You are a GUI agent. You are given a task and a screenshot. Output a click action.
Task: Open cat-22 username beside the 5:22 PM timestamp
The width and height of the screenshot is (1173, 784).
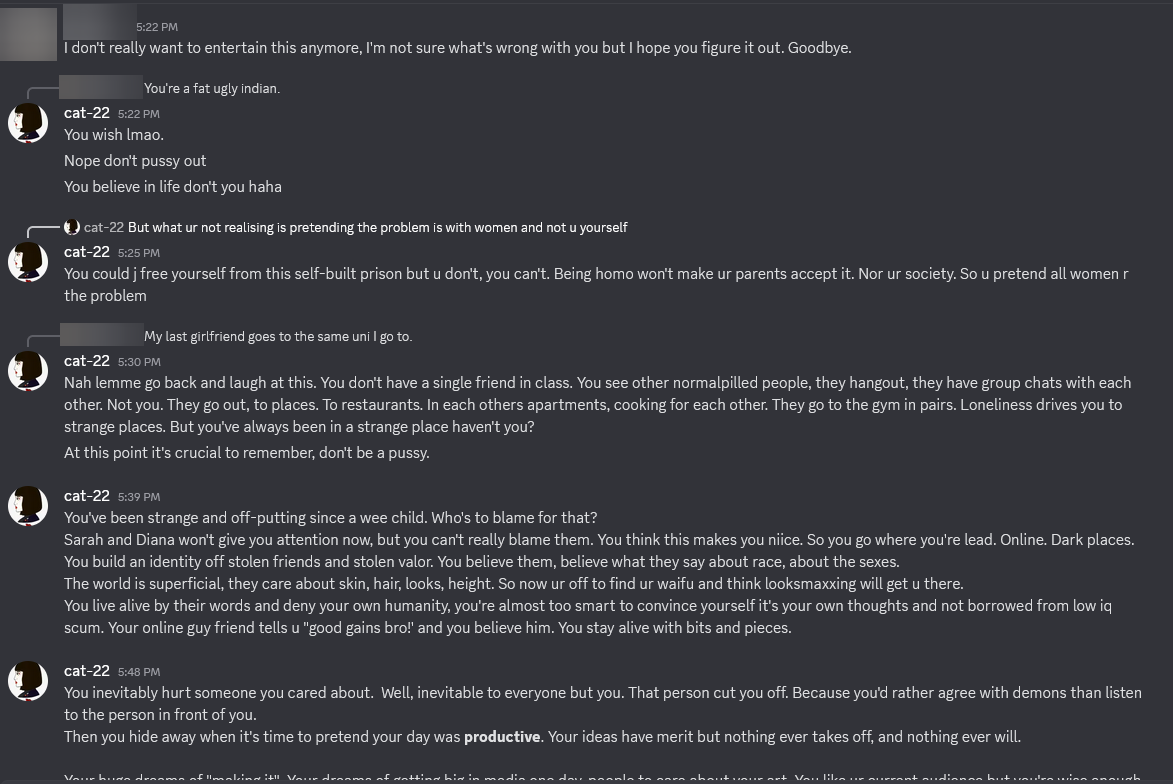(x=87, y=113)
